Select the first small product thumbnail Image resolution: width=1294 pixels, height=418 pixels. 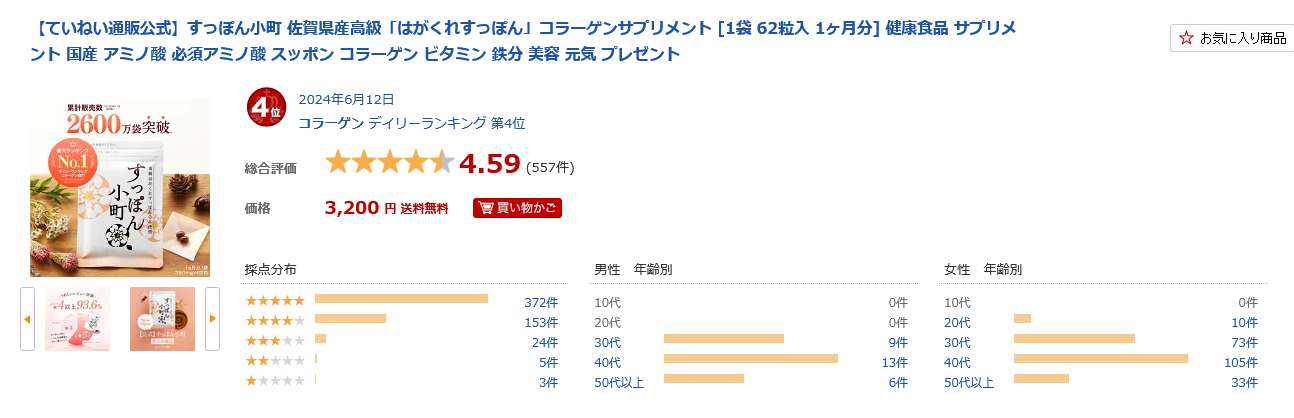tap(77, 319)
